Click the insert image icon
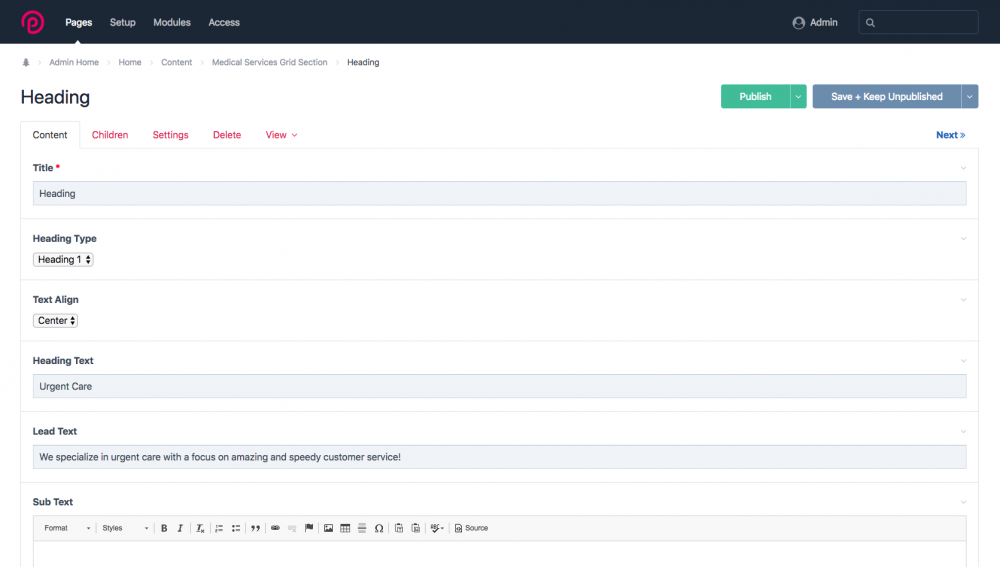1000x567 pixels. (x=328, y=528)
